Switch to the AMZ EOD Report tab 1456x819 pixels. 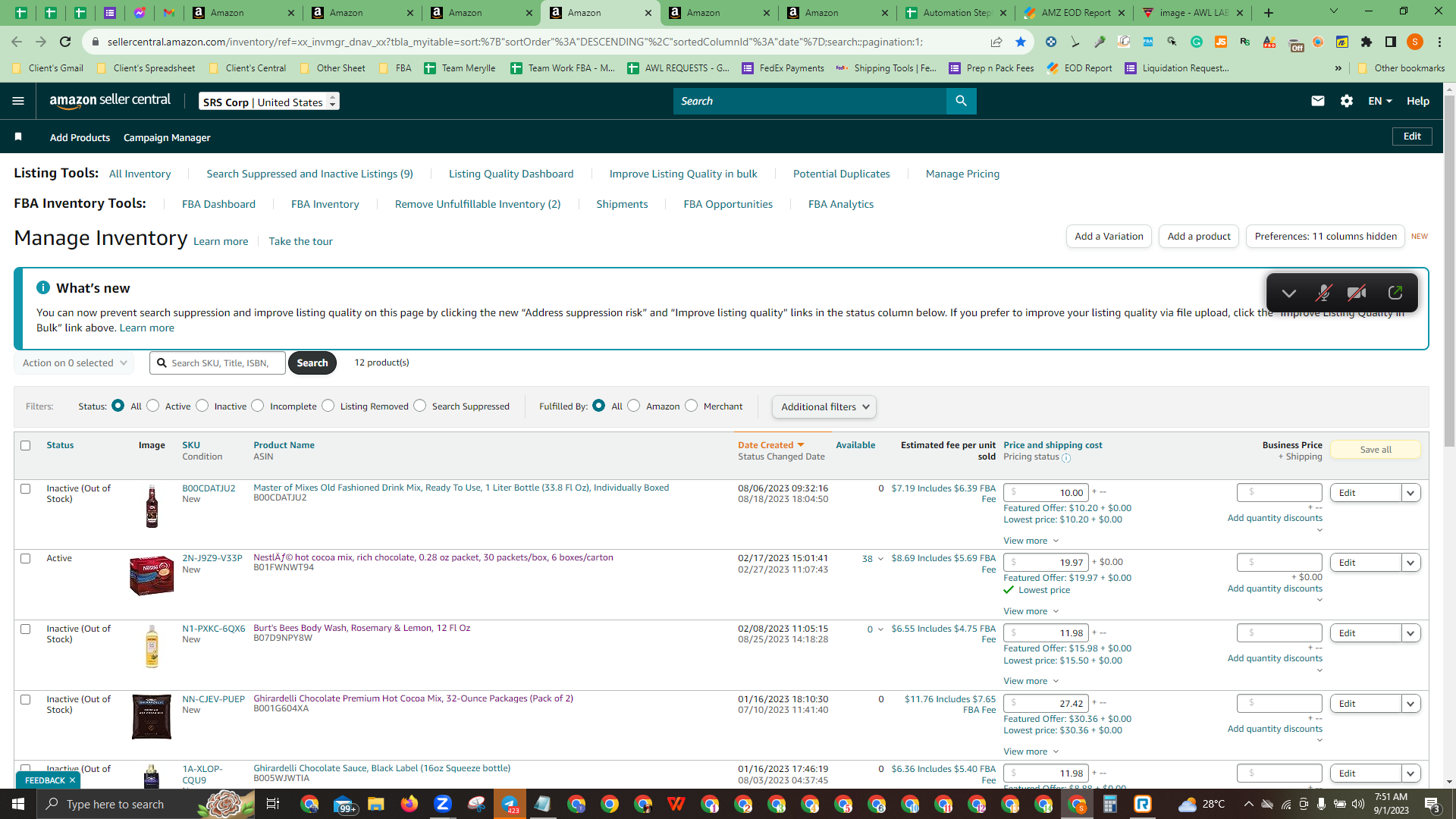point(1075,13)
